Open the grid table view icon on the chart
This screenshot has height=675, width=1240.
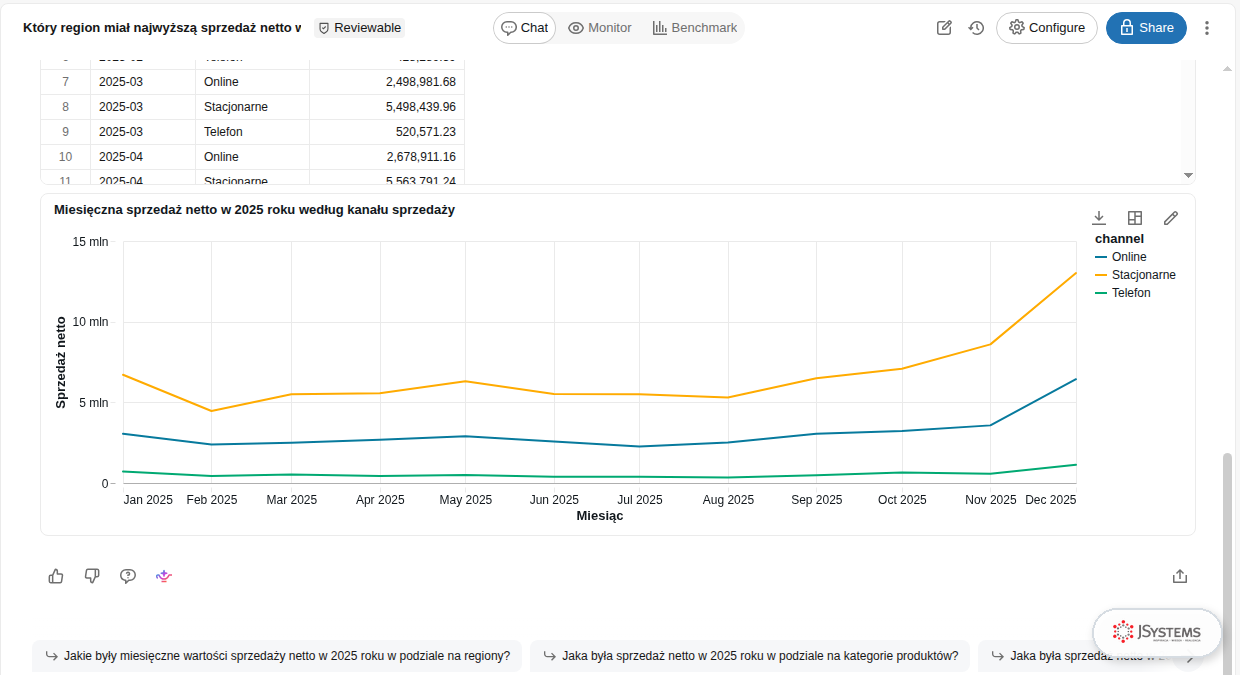pyautogui.click(x=1135, y=218)
